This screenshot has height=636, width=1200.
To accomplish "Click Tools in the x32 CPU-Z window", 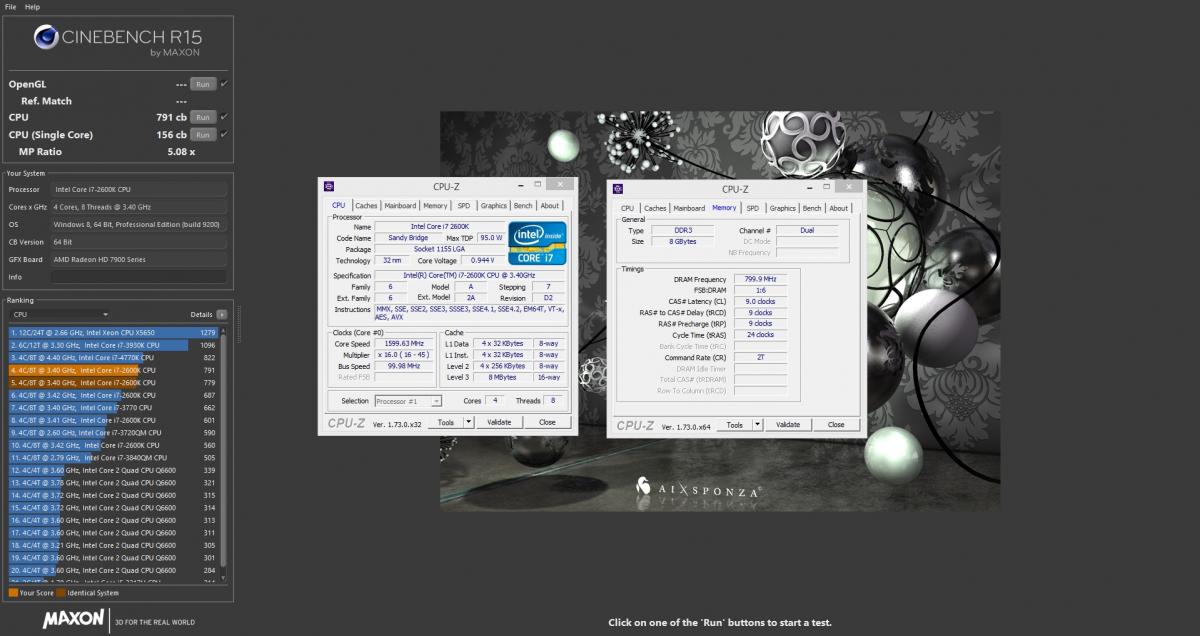I will [x=445, y=423].
